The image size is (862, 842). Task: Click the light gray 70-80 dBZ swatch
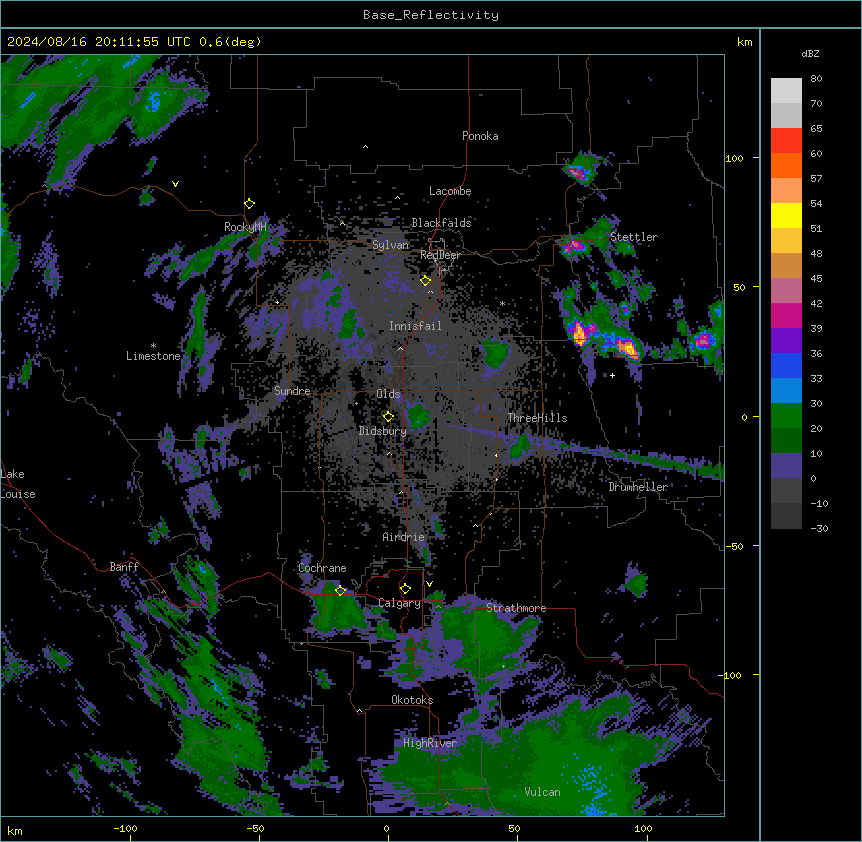tap(786, 91)
